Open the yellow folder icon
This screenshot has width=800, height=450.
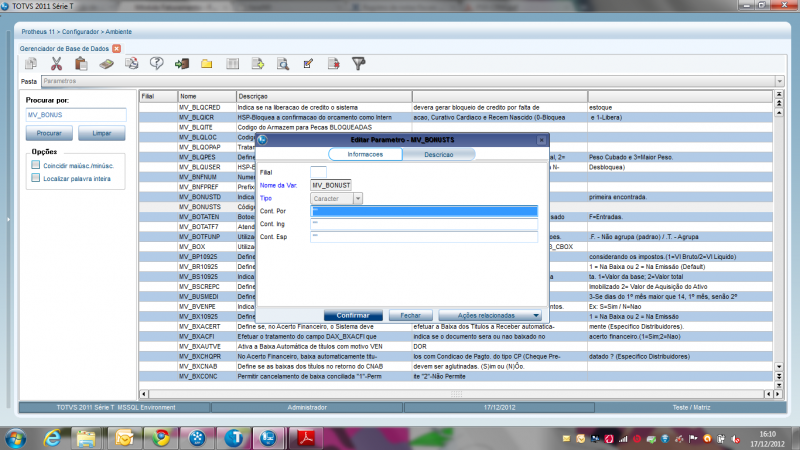pyautogui.click(x=207, y=64)
